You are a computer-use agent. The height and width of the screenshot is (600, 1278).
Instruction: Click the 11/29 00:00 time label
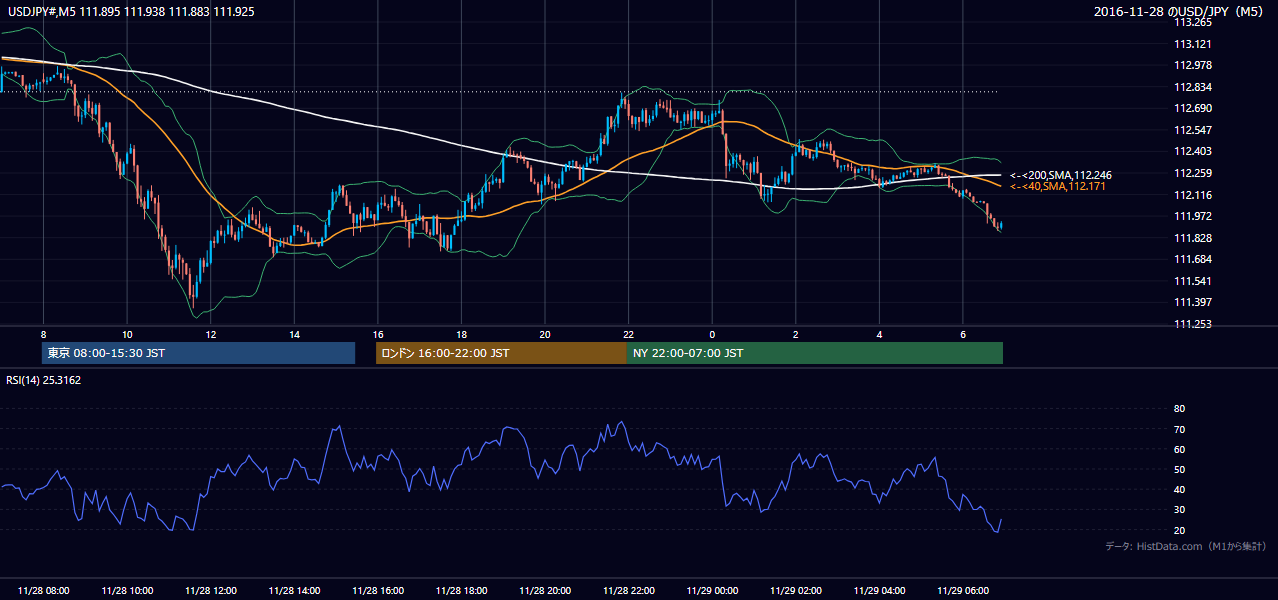click(712, 590)
